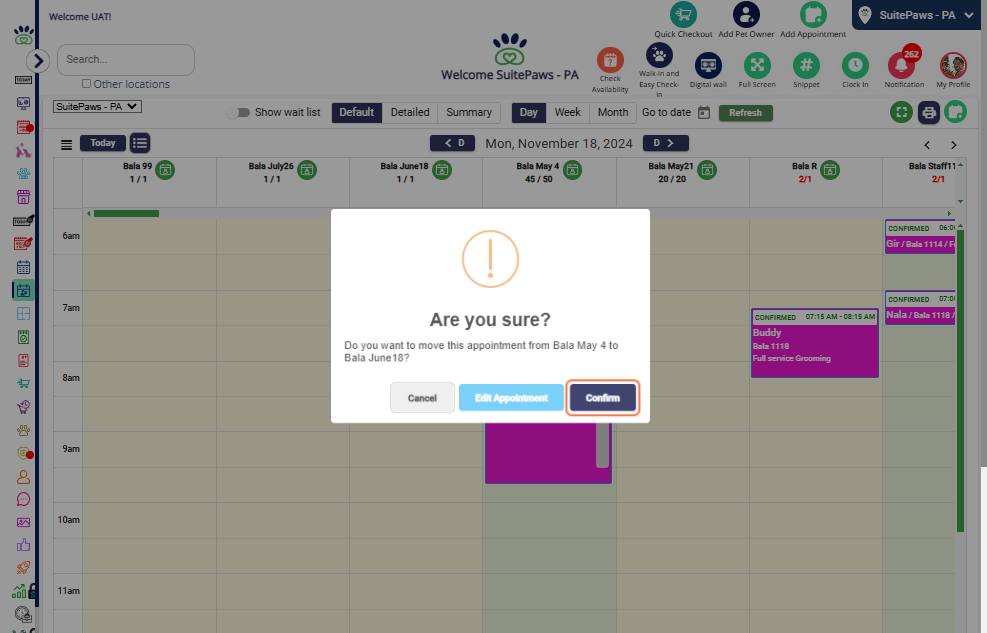This screenshot has width=987, height=633.
Task: Open Notification bell with 262 badge
Action: pos(903,64)
